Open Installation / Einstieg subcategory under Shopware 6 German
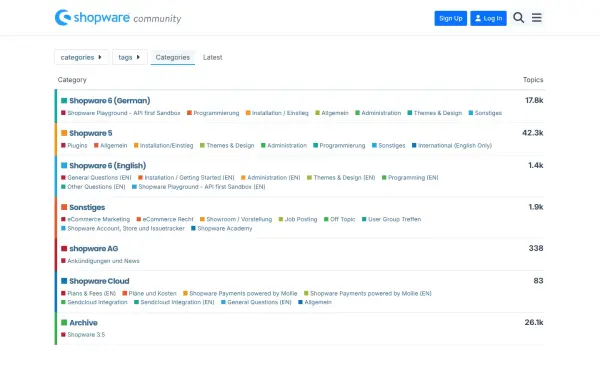 (x=280, y=113)
